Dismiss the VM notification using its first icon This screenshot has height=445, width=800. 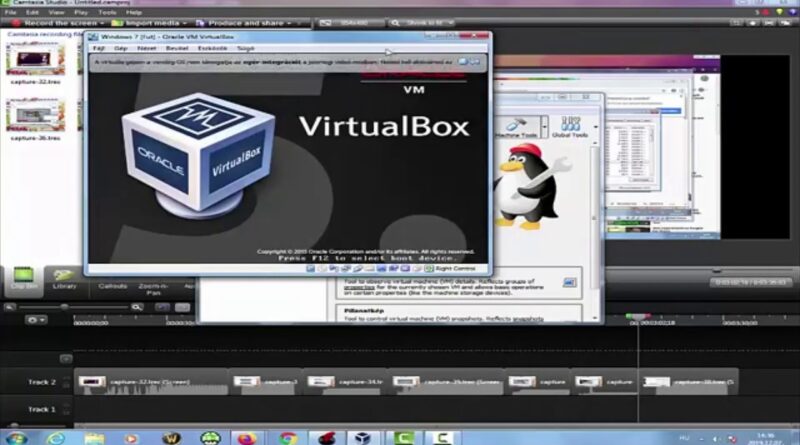click(x=463, y=62)
